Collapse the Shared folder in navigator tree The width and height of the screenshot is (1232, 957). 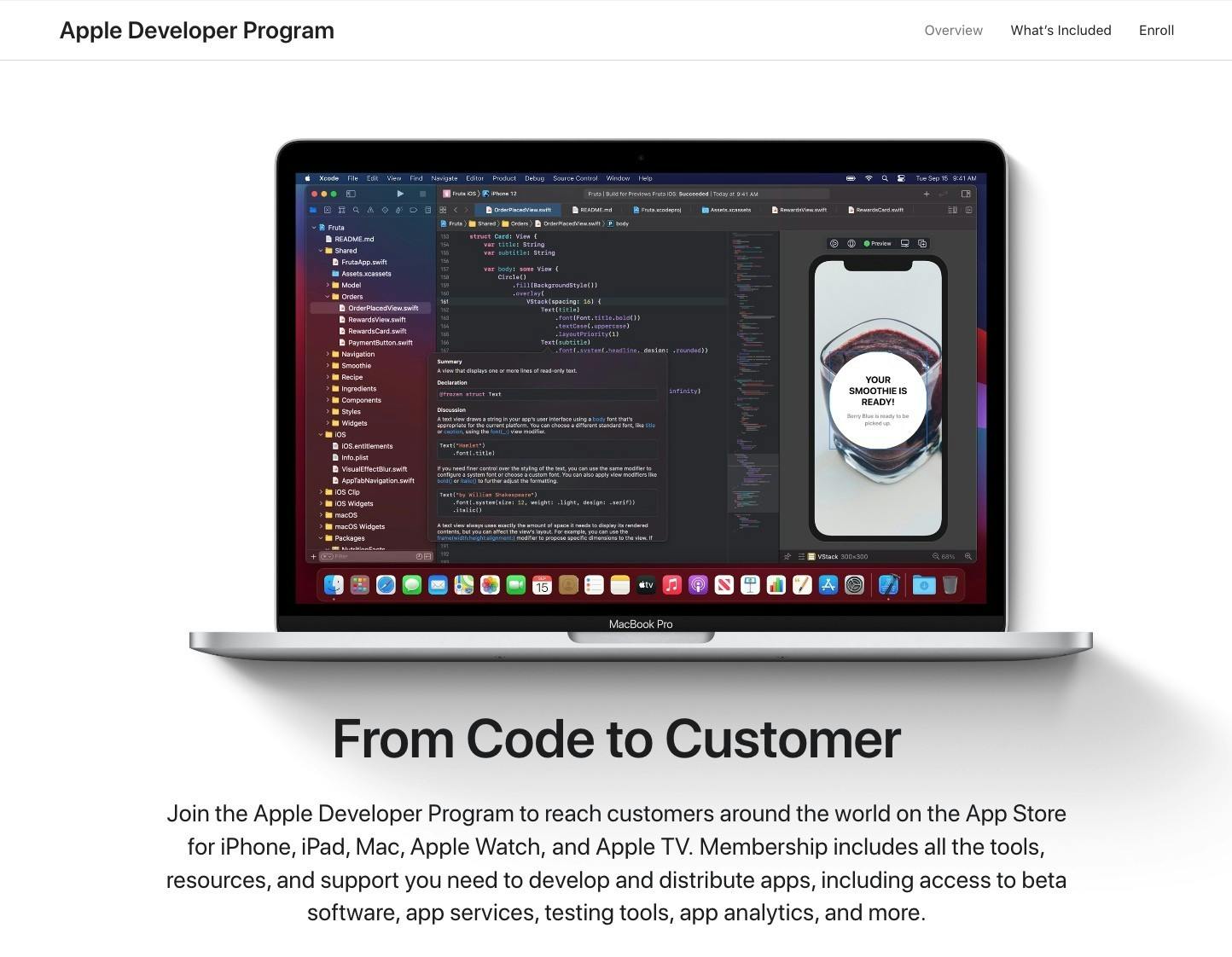(x=321, y=251)
